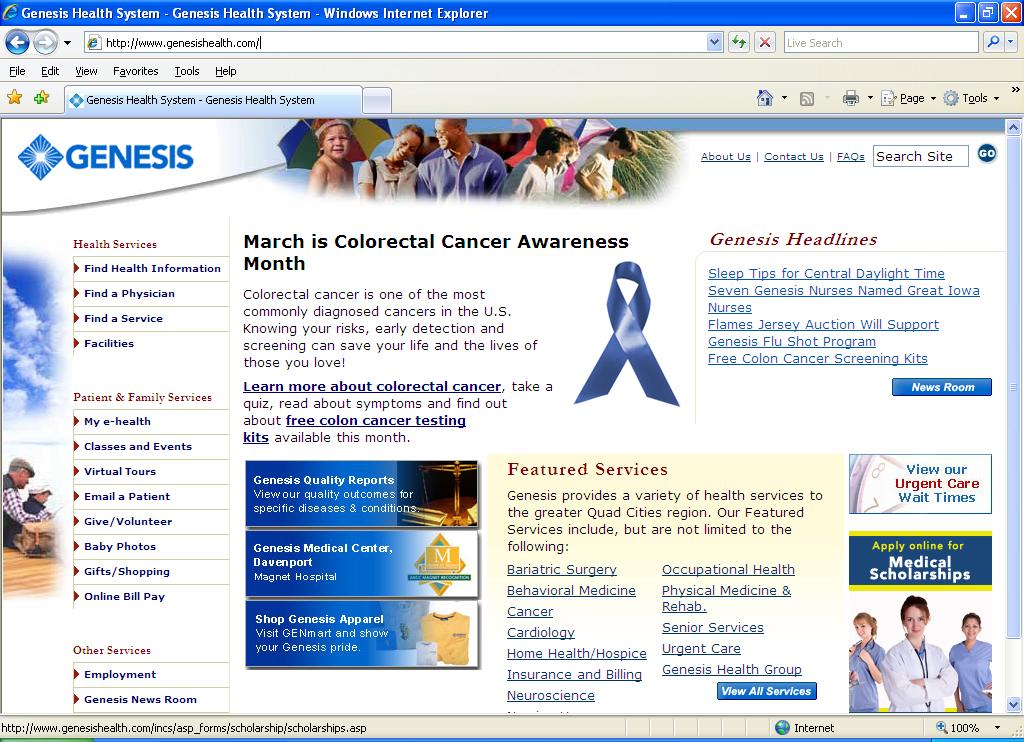This screenshot has width=1024, height=742.
Task: Open the Tools gear toolbar menu
Action: tap(971, 98)
